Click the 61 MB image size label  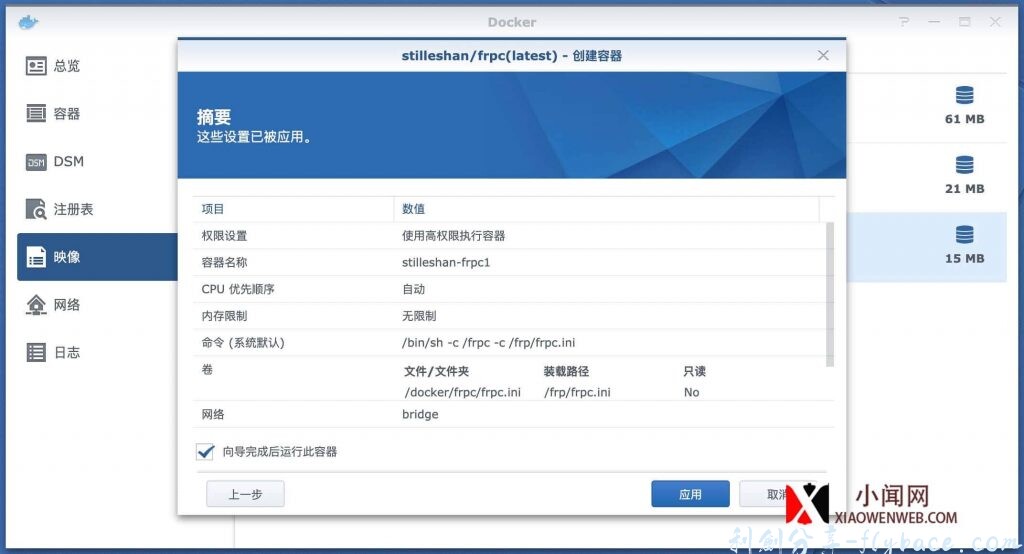click(x=965, y=119)
